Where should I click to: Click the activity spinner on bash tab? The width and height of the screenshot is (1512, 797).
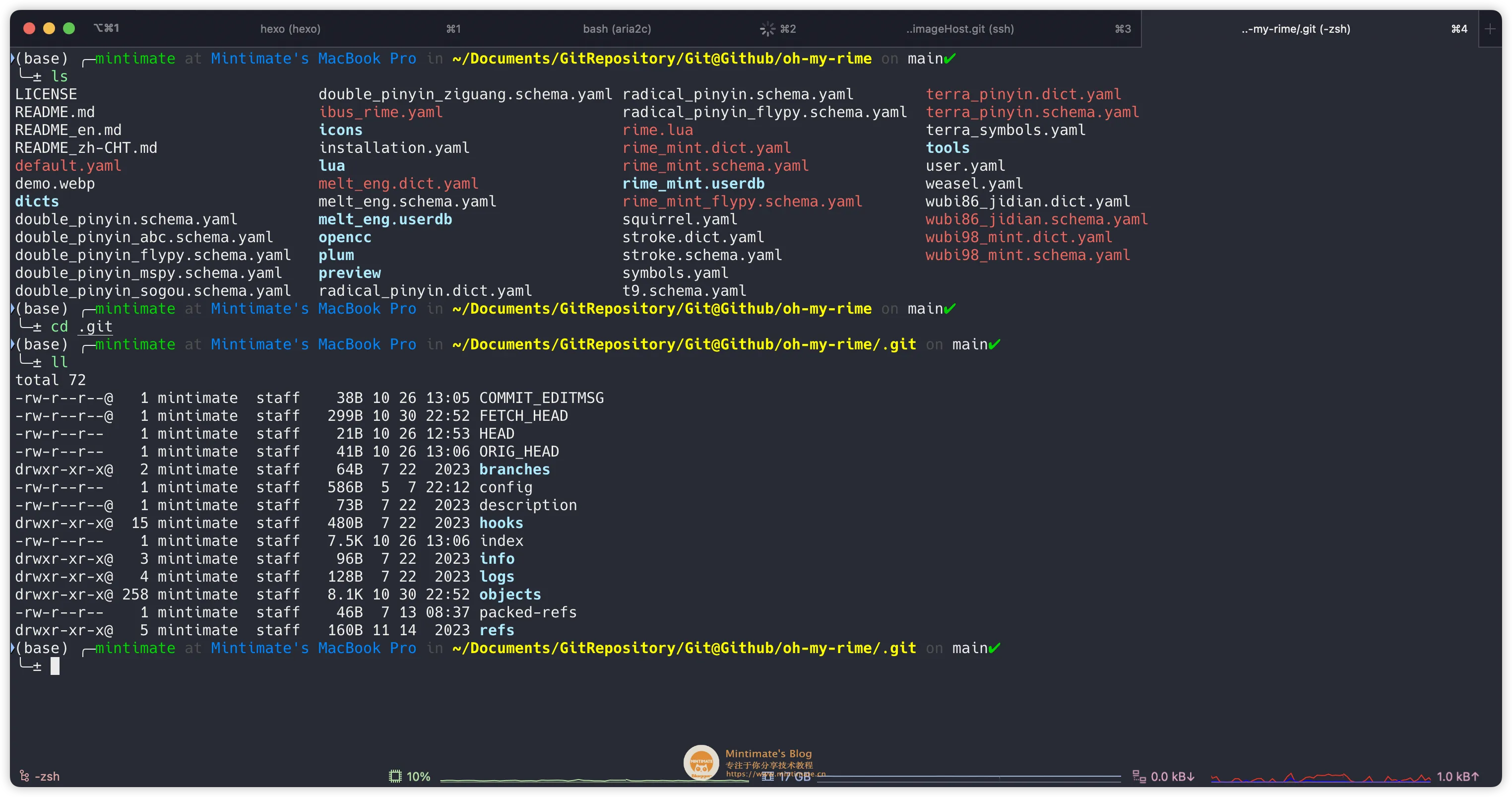point(767,29)
